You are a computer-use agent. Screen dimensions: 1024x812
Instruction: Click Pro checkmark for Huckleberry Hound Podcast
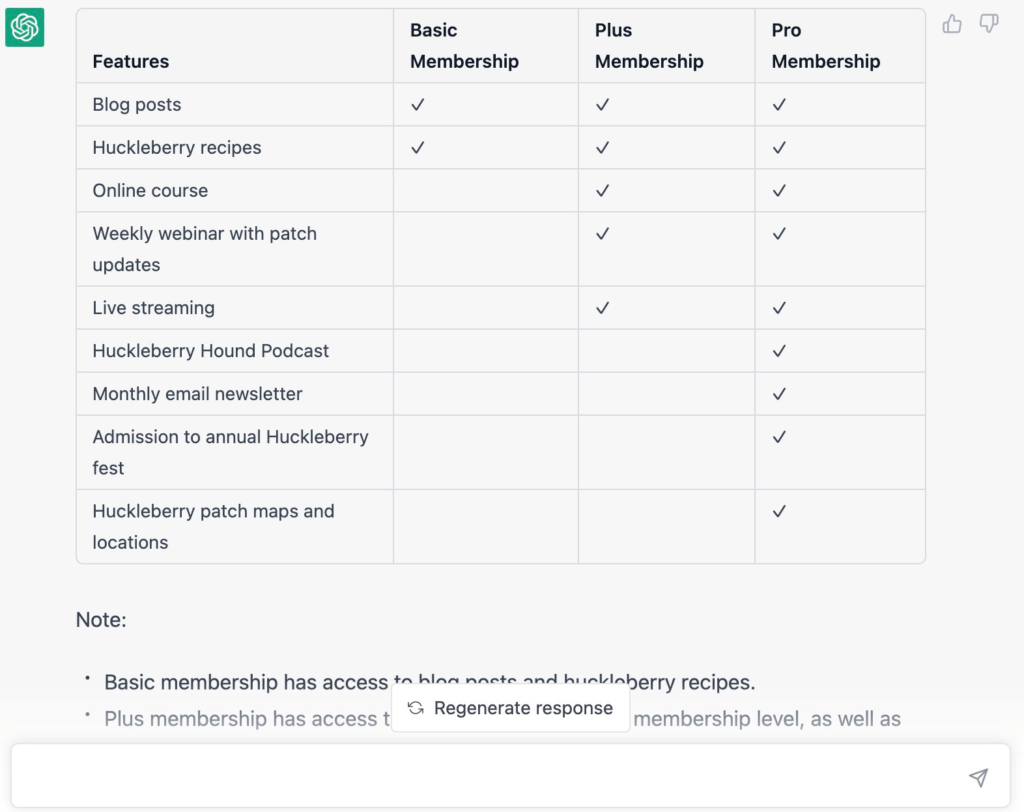(779, 351)
